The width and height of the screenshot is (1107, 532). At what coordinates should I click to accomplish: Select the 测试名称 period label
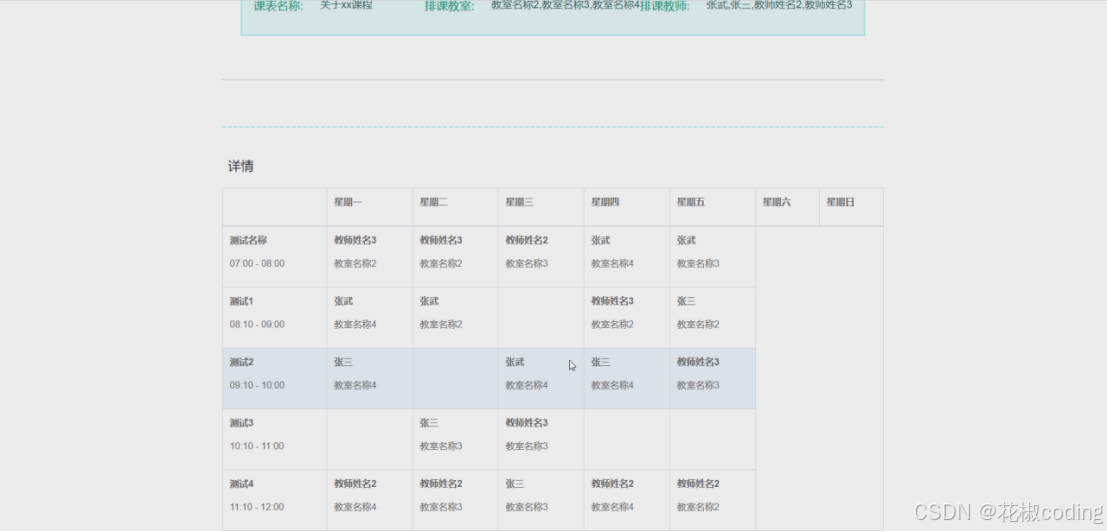click(x=248, y=241)
